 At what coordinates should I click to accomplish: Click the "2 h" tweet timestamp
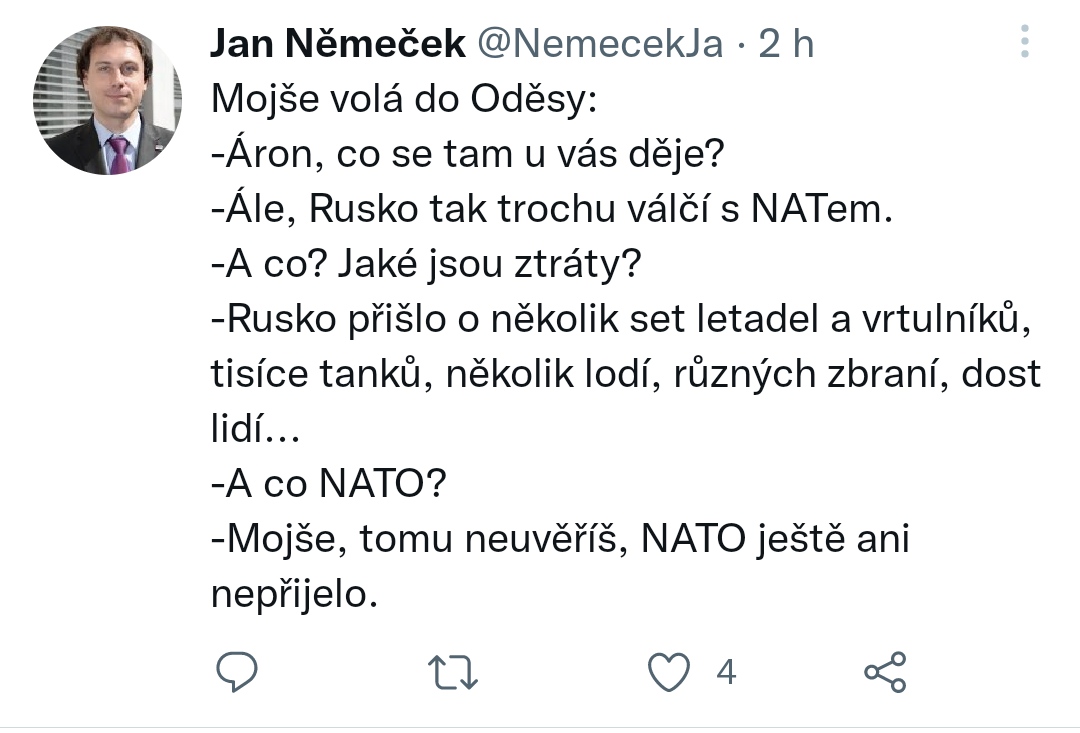[x=786, y=44]
